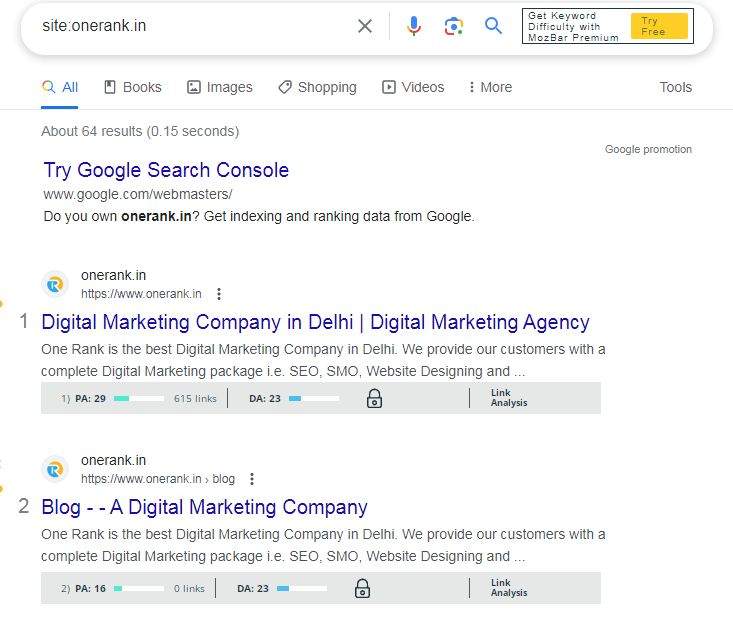The image size is (733, 641).
Task: Switch to the Images tab
Action: (x=220, y=87)
